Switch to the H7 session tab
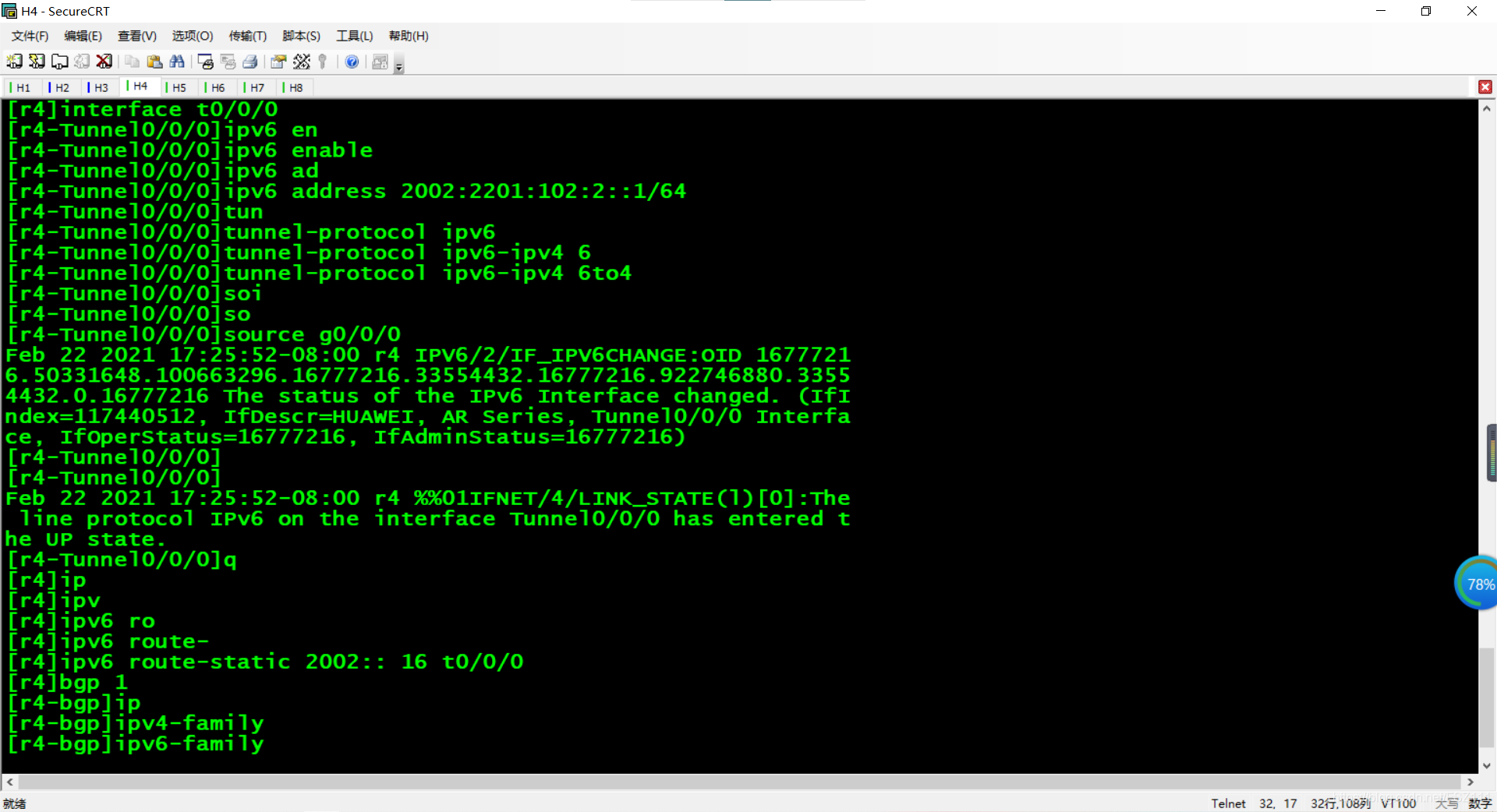Viewport: 1497px width, 812px height. click(256, 87)
